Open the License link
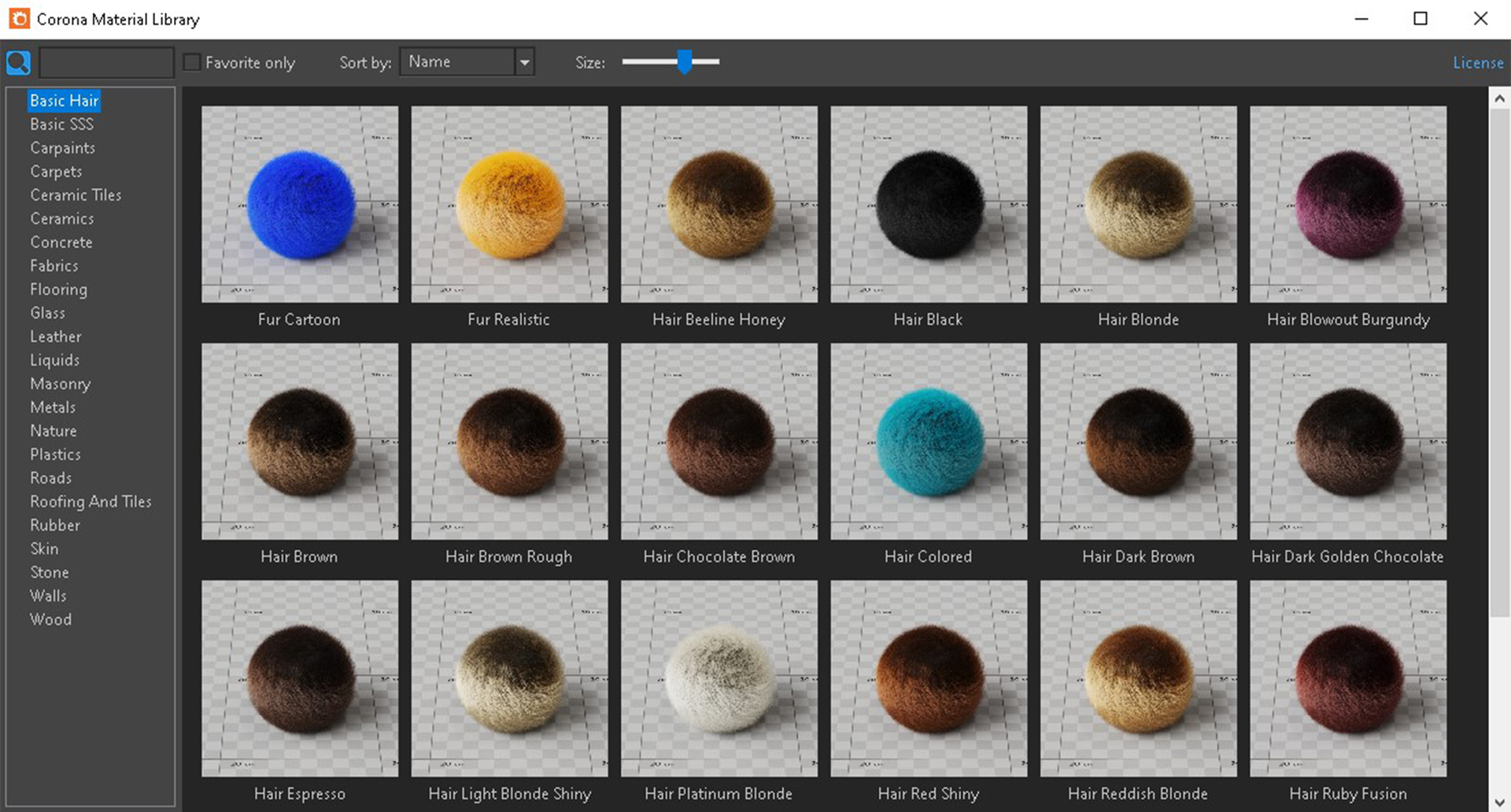The height and width of the screenshot is (812, 1511). click(x=1477, y=63)
